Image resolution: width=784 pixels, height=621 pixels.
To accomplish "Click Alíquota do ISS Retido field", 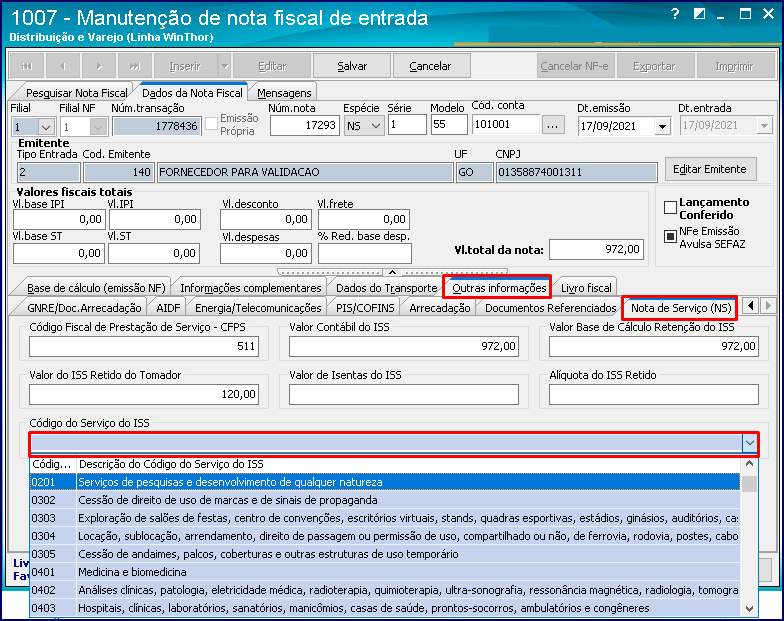I will click(654, 394).
